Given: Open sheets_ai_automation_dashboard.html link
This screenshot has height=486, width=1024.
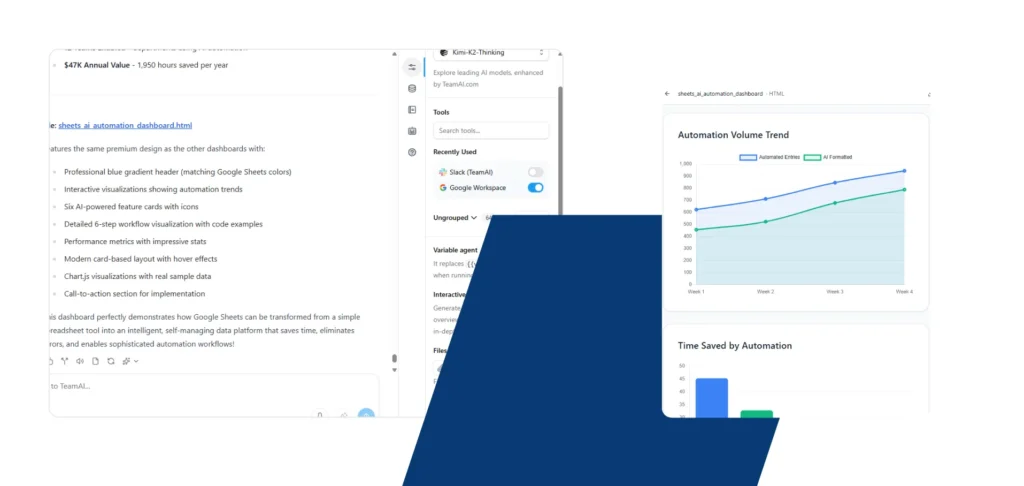Looking at the screenshot, I should [x=125, y=125].
